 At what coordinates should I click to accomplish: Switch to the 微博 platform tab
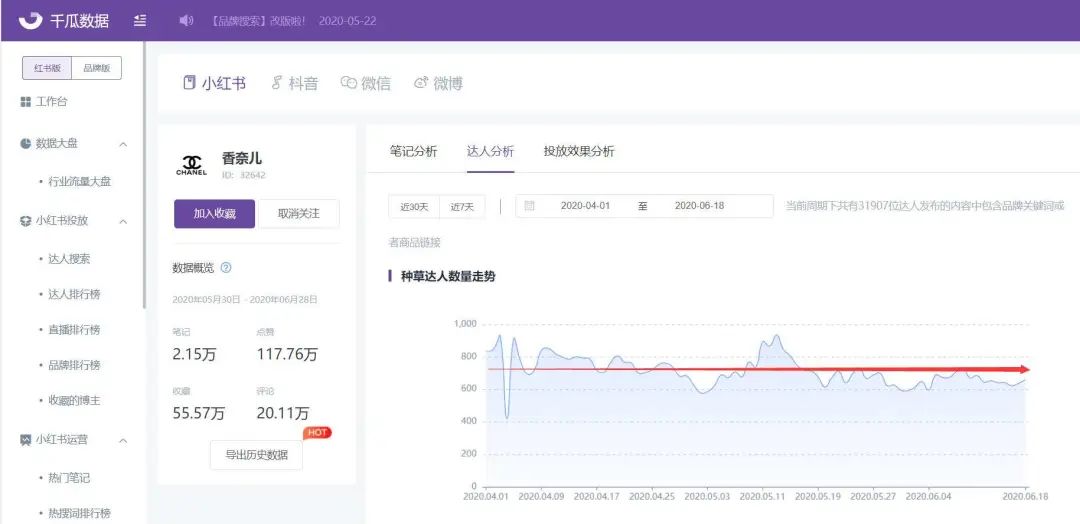pyautogui.click(x=438, y=83)
